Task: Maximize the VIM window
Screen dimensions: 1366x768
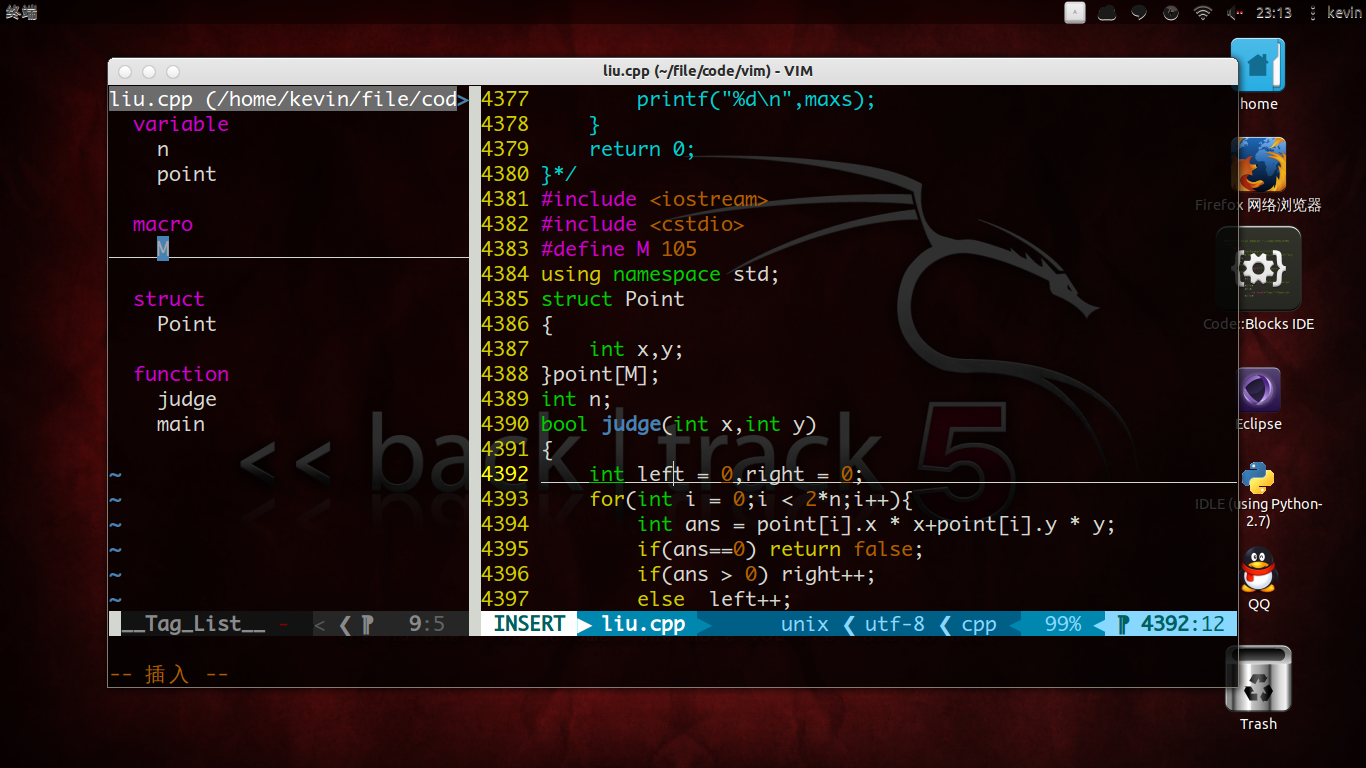Action: tap(173, 72)
